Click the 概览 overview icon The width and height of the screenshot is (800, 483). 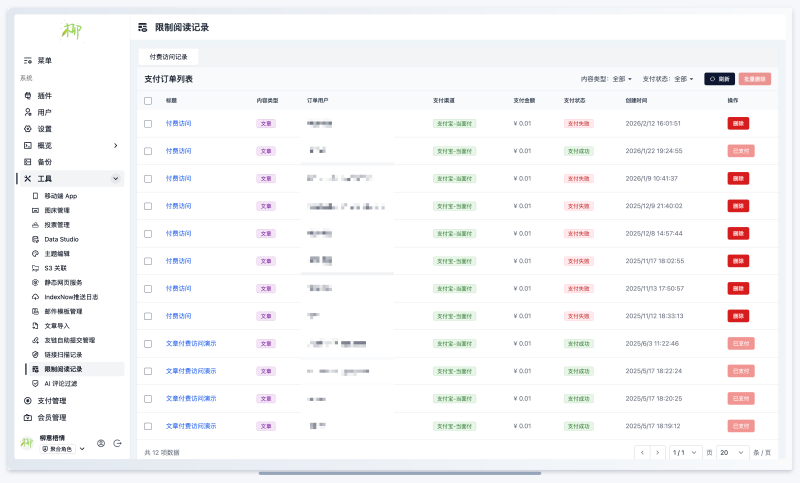click(x=28, y=145)
